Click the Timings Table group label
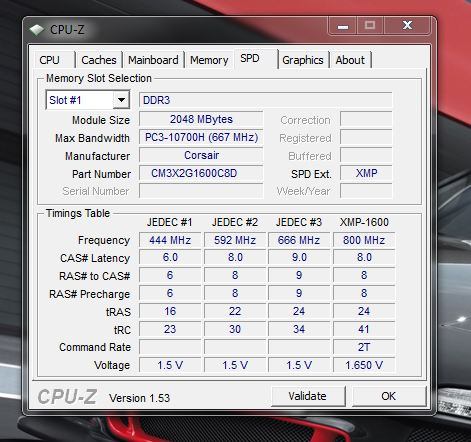The width and height of the screenshot is (471, 442). click(78, 213)
